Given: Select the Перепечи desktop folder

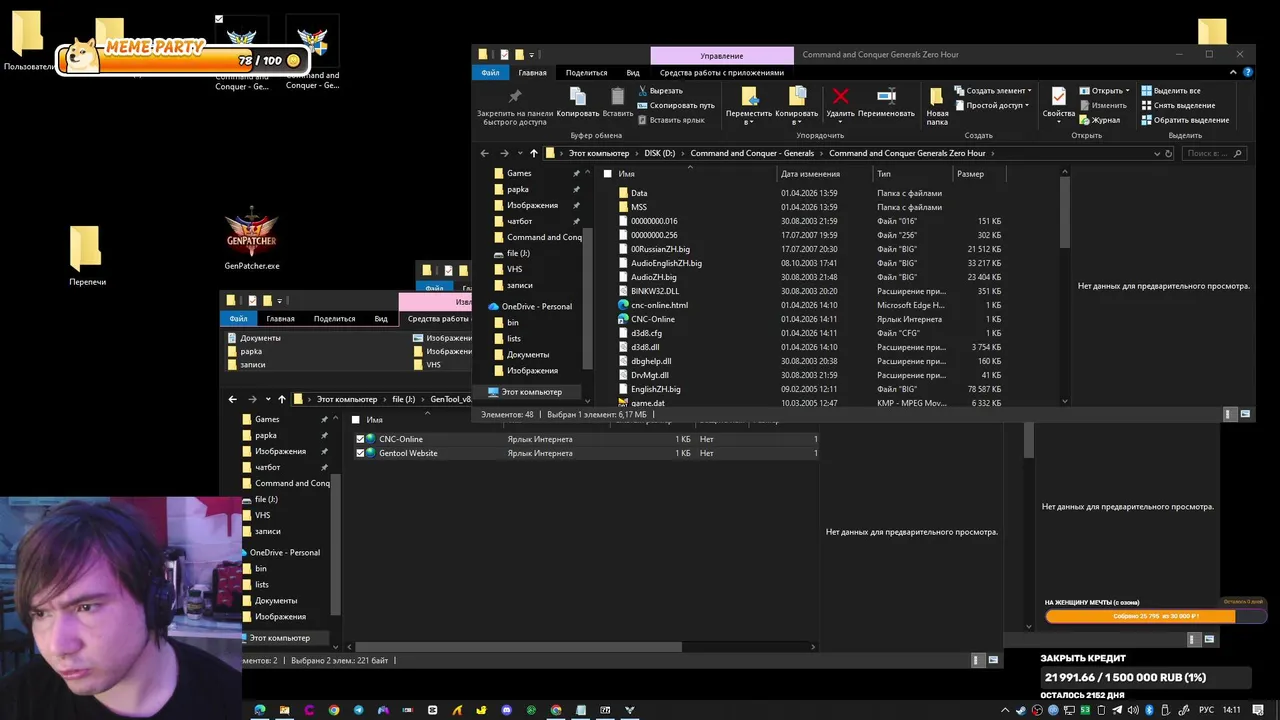Looking at the screenshot, I should [87, 257].
